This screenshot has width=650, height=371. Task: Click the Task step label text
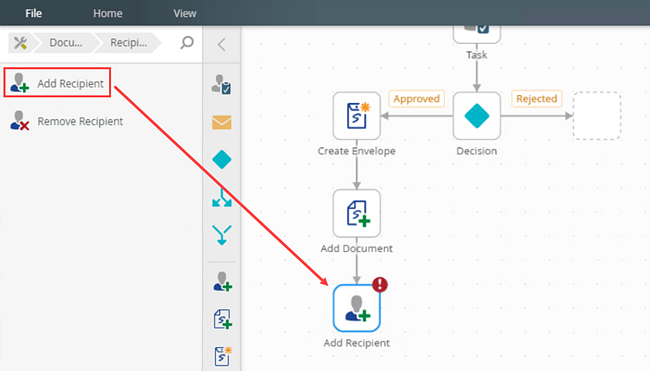coord(477,55)
